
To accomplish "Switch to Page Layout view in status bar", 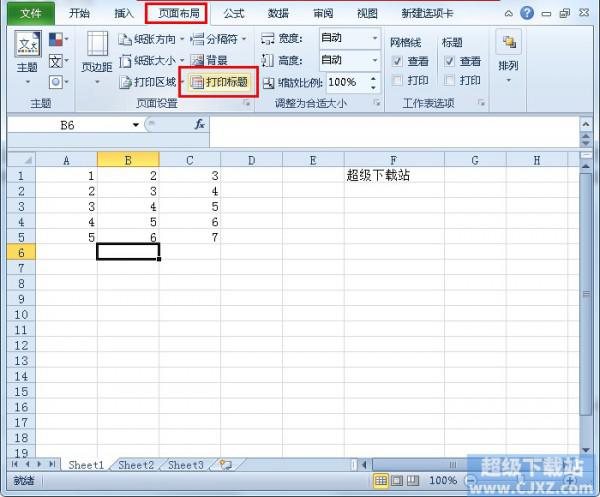I will click(396, 481).
